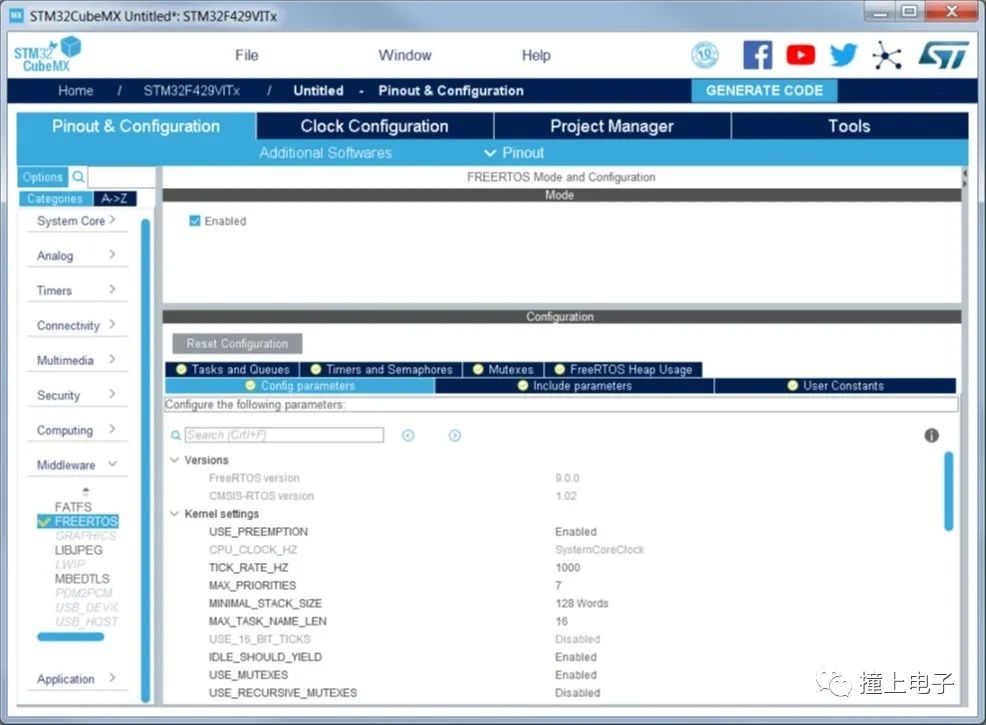
Task: Open the Timers and Semaphores tab
Action: click(382, 369)
